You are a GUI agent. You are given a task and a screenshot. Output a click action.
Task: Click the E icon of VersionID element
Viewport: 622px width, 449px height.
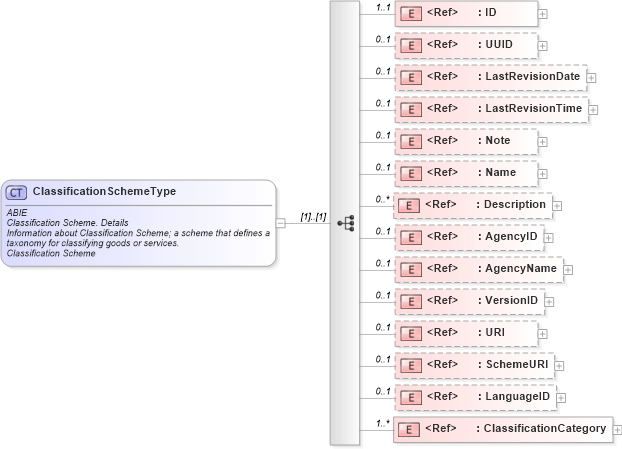tap(411, 302)
